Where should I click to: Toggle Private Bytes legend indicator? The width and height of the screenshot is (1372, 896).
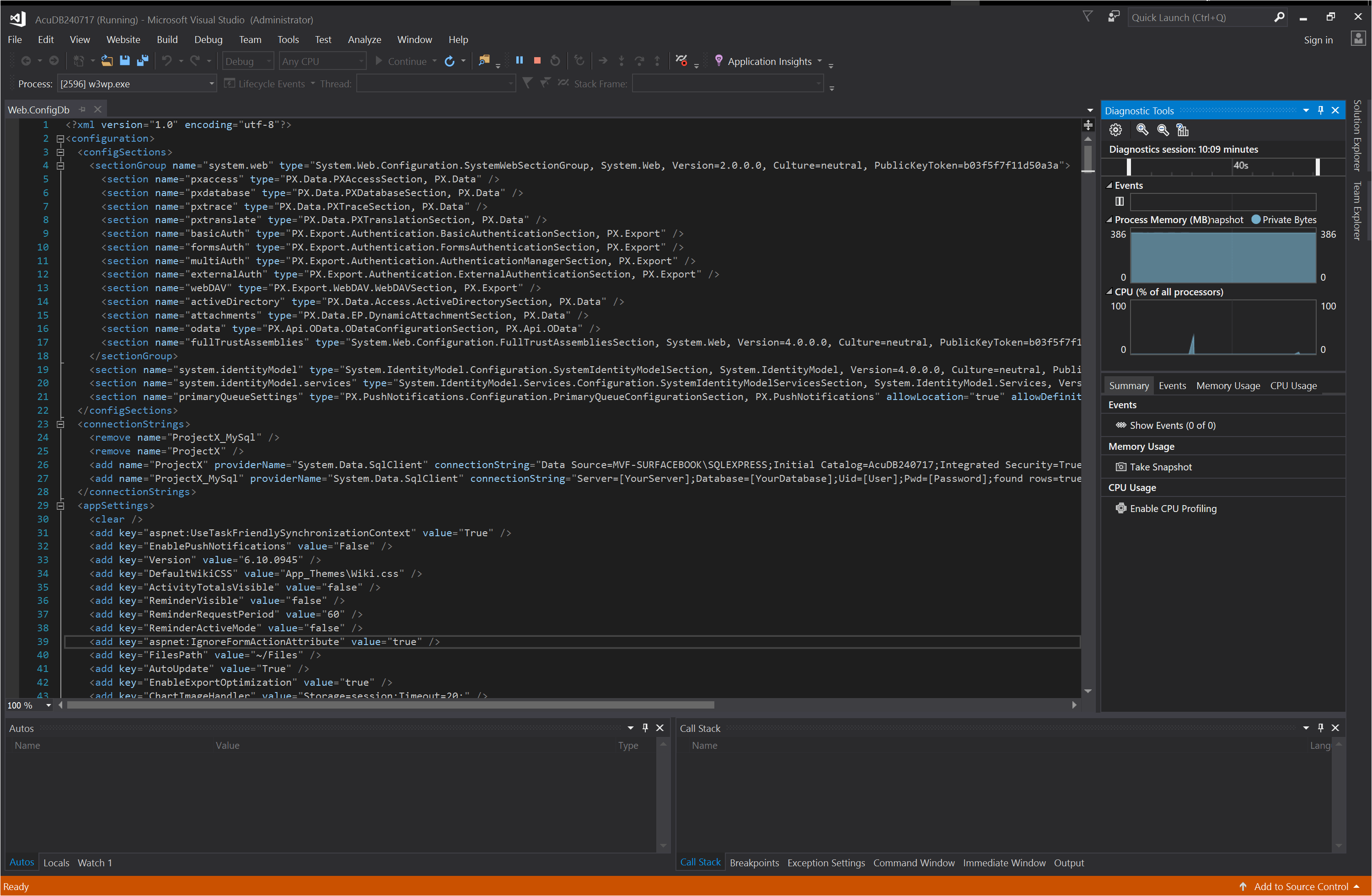[1255, 219]
